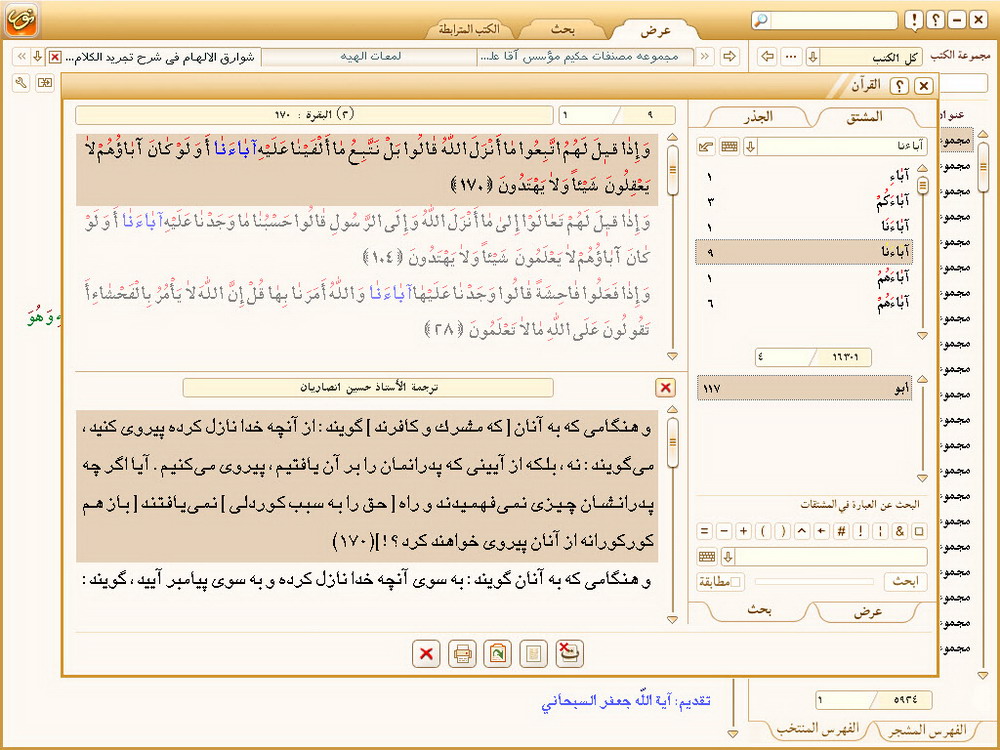Click the clipboard copy icon with green arrow
The image size is (1000, 750).
497,653
